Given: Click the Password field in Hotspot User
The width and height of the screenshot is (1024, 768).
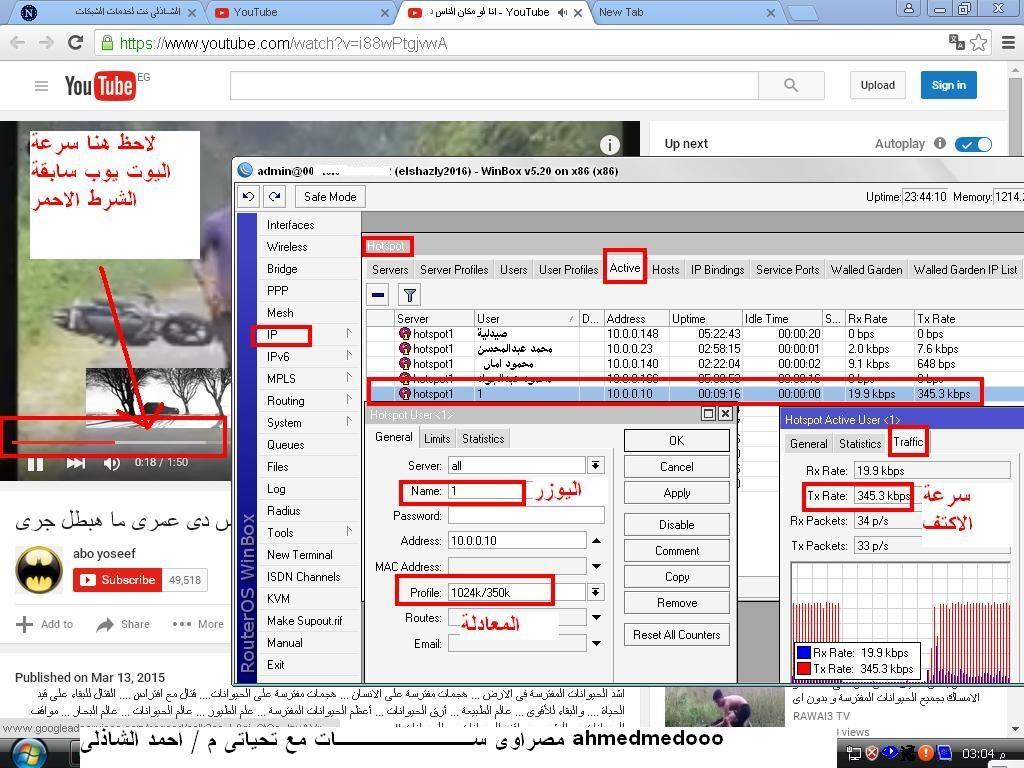Looking at the screenshot, I should [x=526, y=515].
